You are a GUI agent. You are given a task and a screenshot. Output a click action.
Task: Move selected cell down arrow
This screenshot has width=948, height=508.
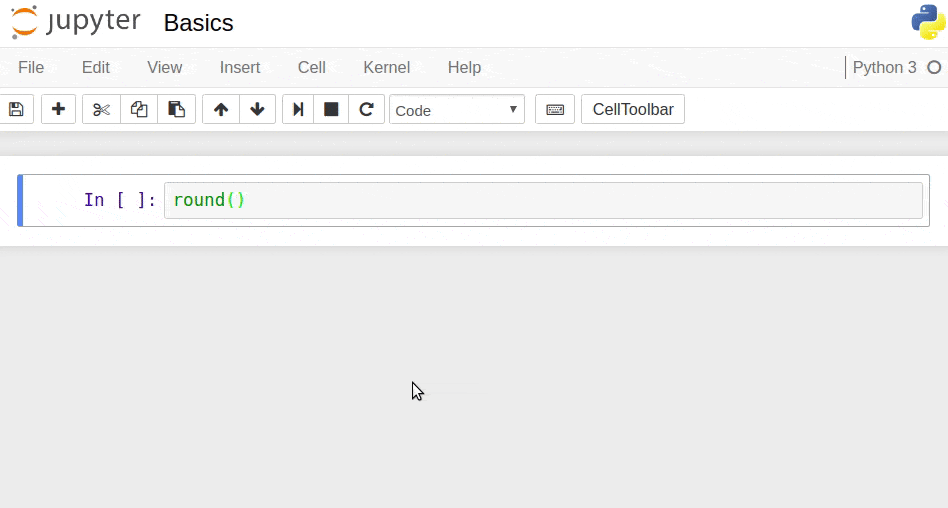[257, 109]
